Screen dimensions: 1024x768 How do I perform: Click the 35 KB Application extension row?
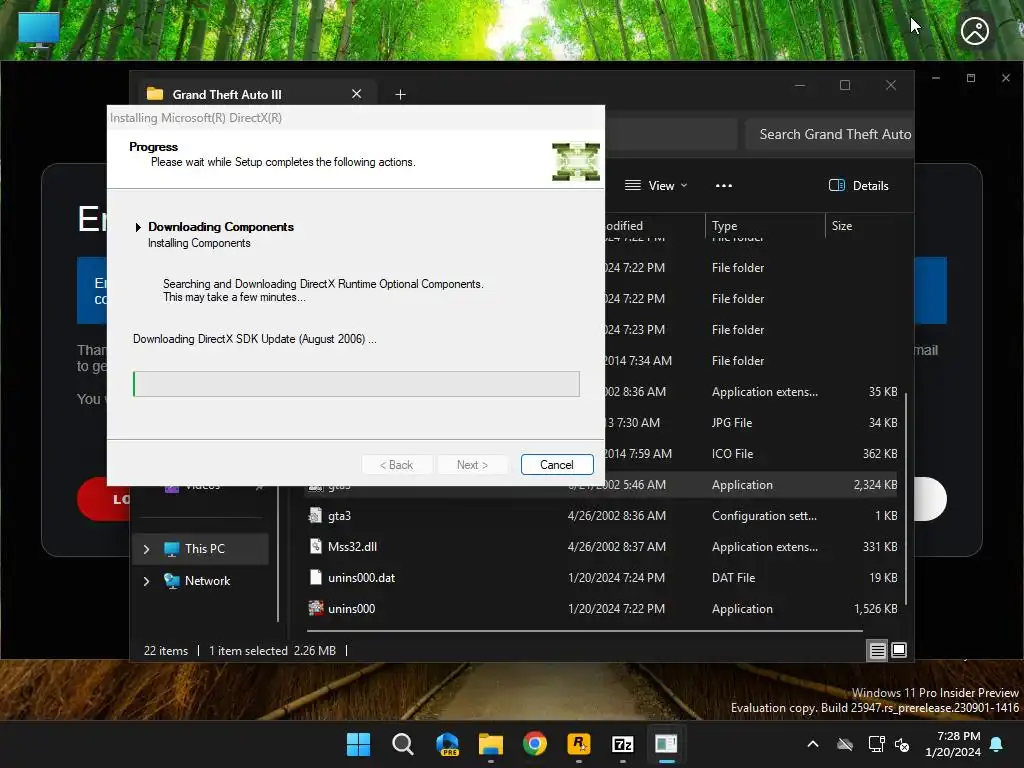click(751, 392)
